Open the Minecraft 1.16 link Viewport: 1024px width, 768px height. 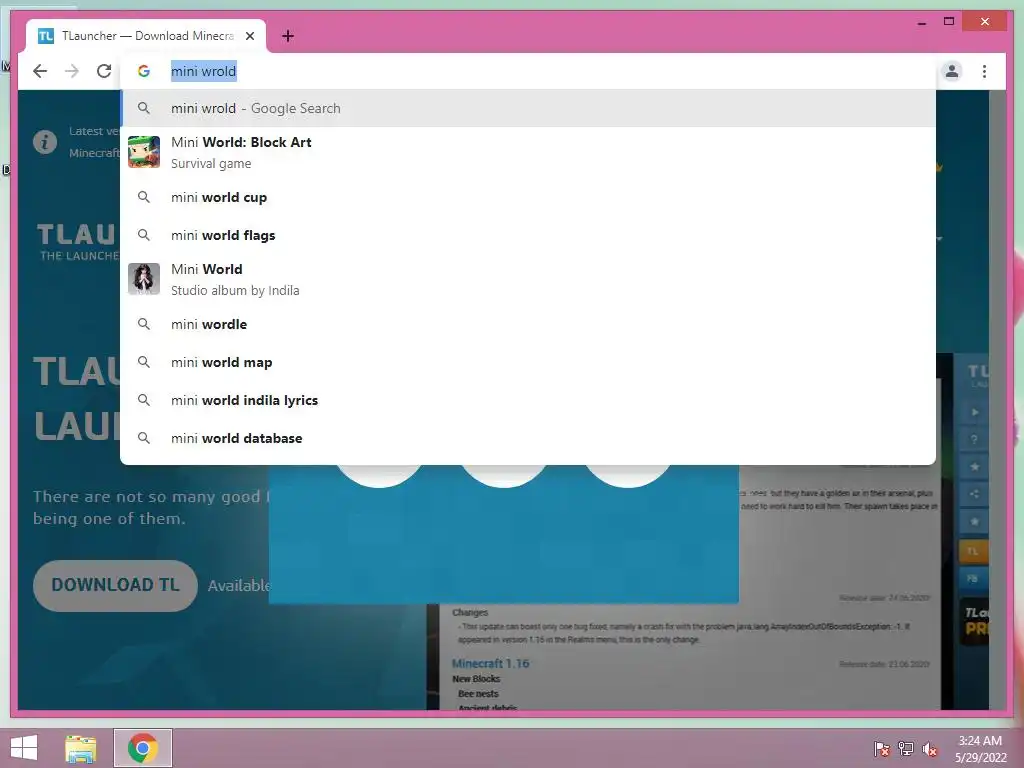click(x=490, y=664)
